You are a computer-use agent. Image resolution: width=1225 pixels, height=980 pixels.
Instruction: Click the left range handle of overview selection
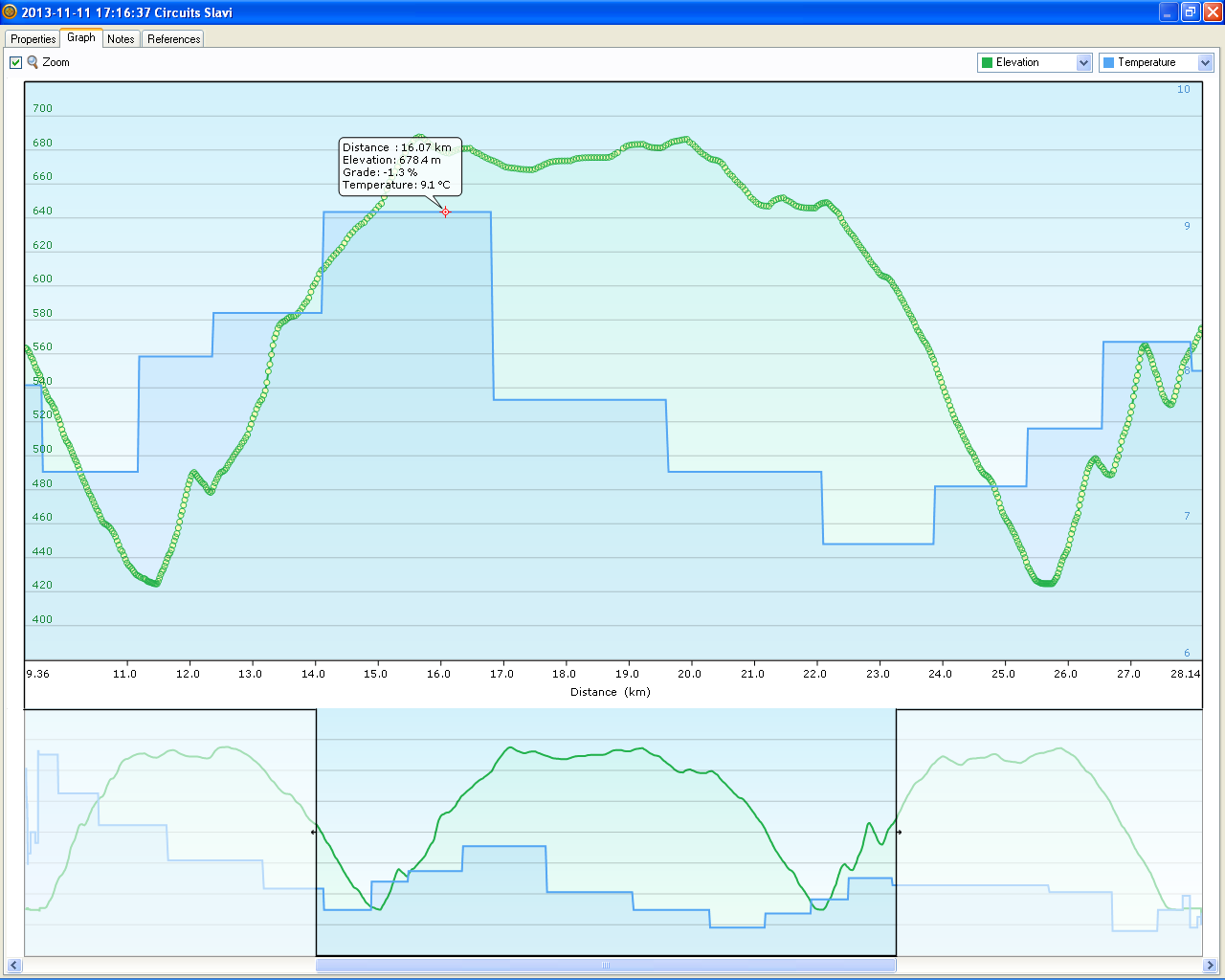coord(315,833)
